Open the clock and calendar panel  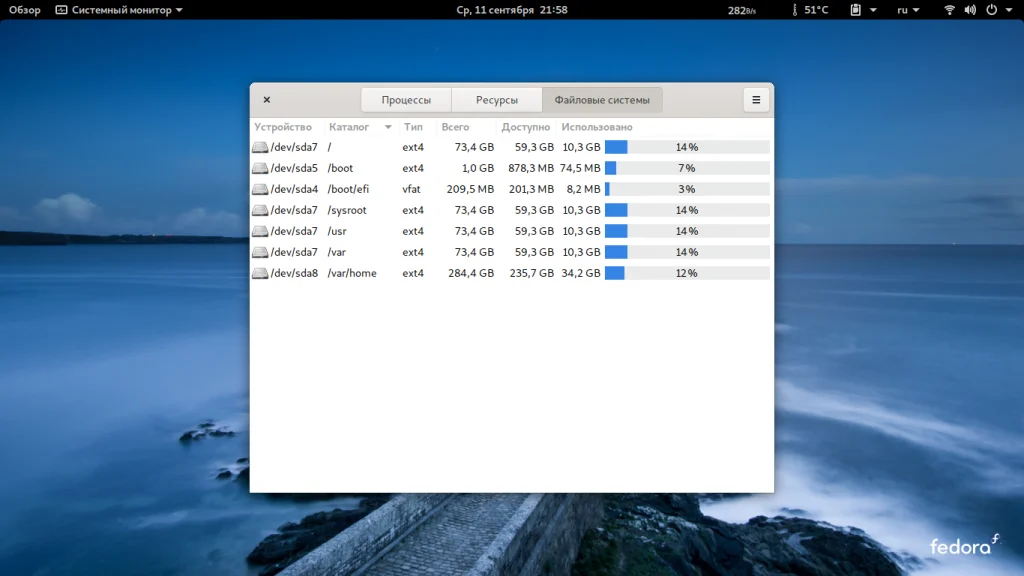[512, 10]
